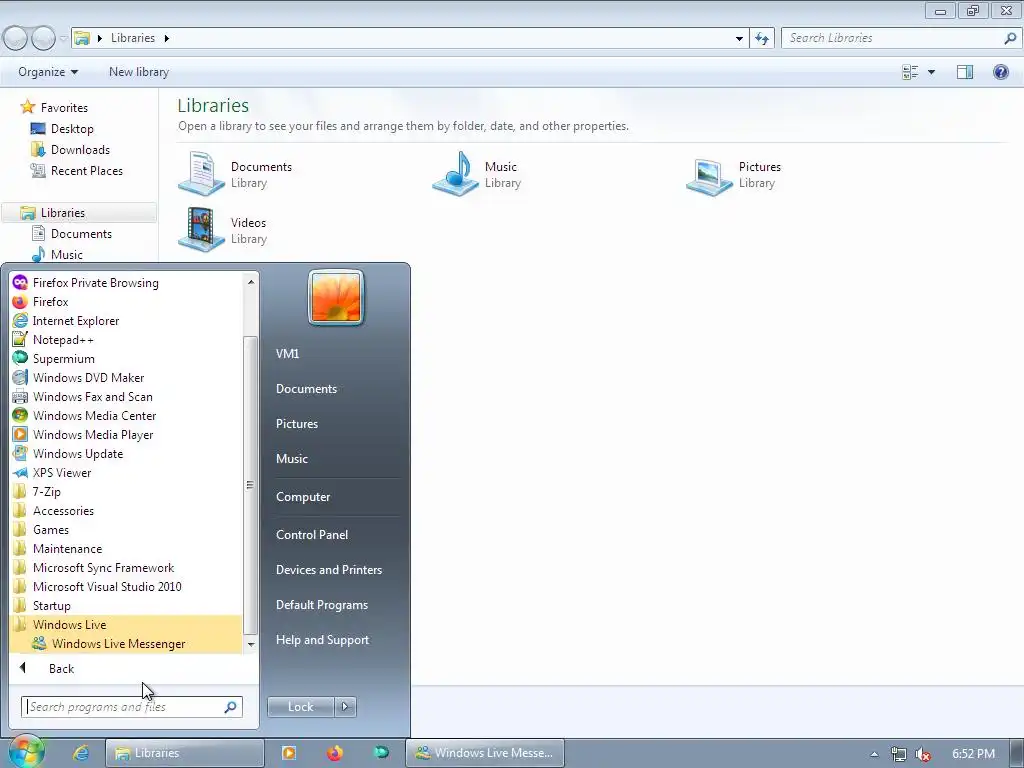Image resolution: width=1024 pixels, height=768 pixels.
Task: Click the refresh button by address bar
Action: pyautogui.click(x=762, y=38)
